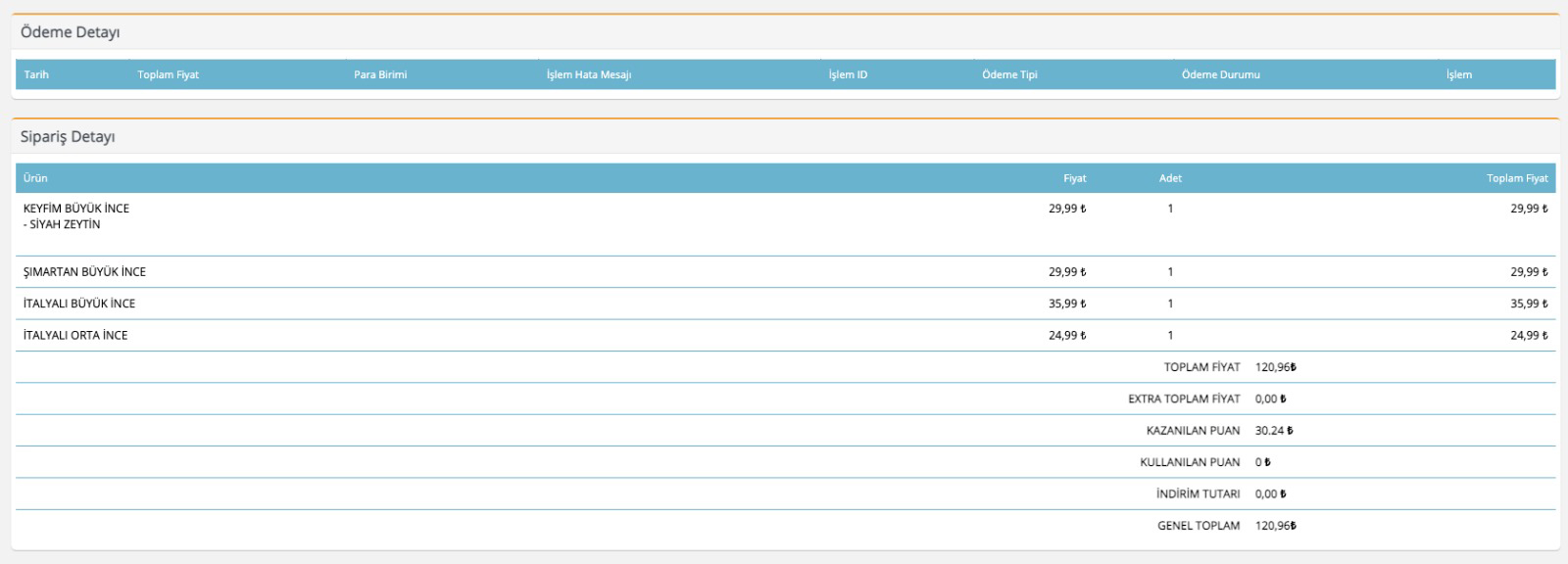Viewport: 1568px width, 564px height.
Task: Click the row total for İTALYALI ORTA İNCE
Action: tap(1529, 335)
